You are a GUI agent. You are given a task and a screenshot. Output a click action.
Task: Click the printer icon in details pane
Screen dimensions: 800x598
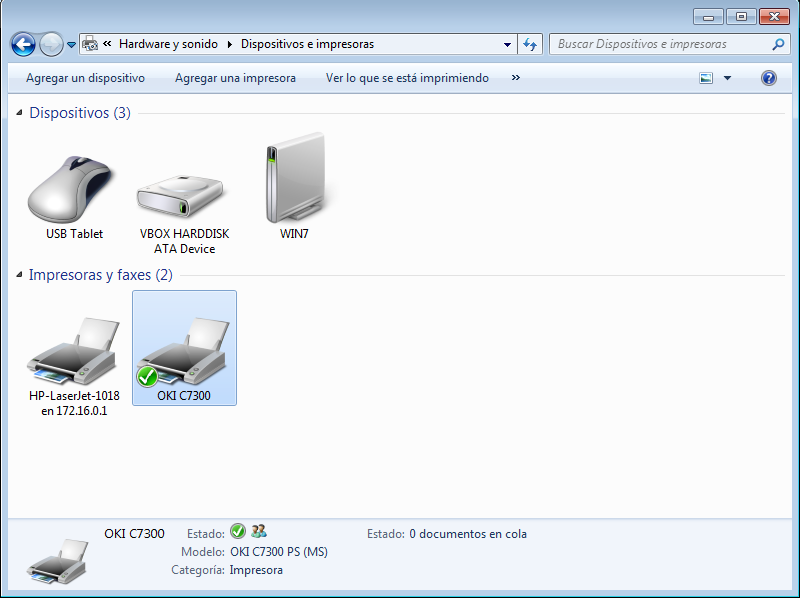58,562
